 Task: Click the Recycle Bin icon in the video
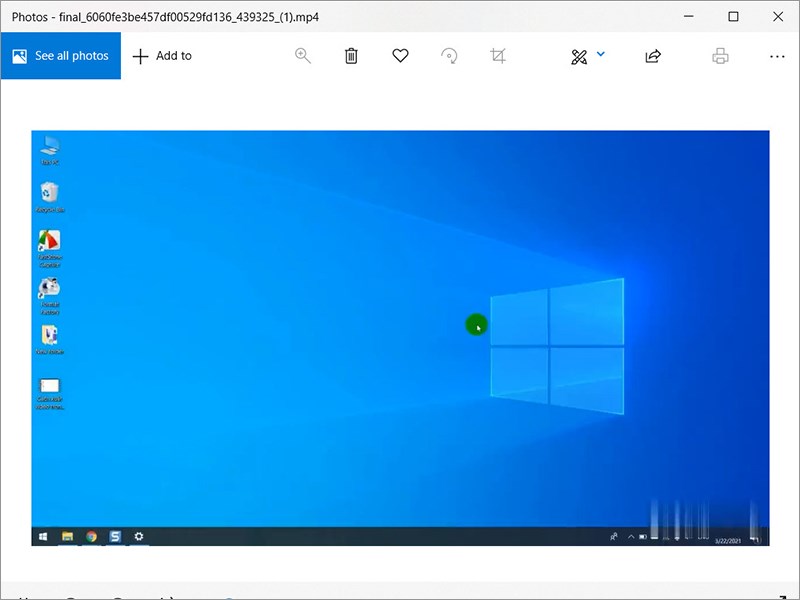coord(49,193)
